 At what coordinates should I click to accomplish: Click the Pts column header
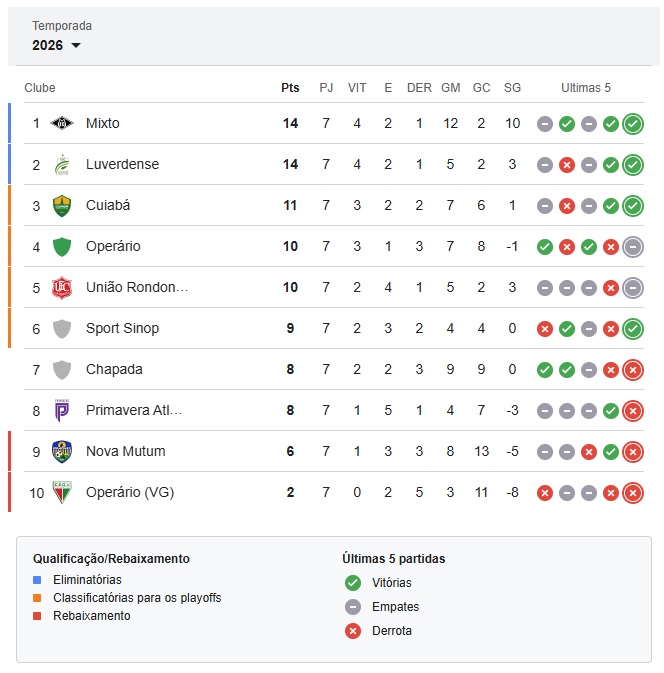(290, 88)
